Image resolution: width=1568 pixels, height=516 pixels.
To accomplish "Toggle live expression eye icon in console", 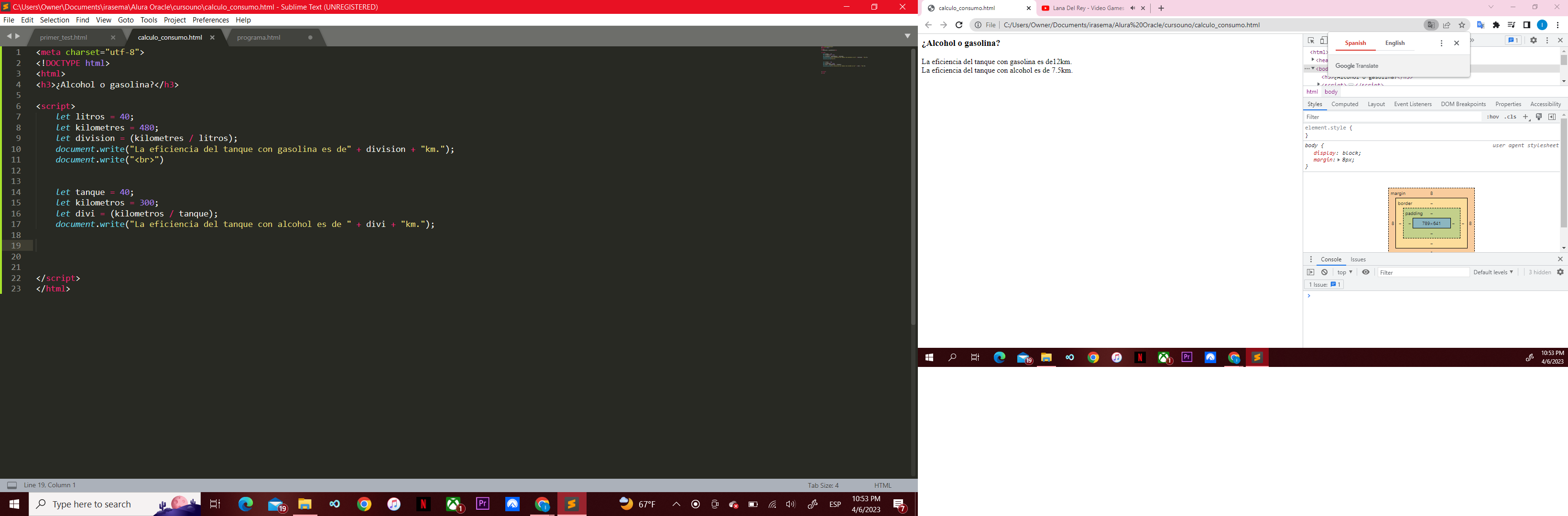I will point(1365,272).
